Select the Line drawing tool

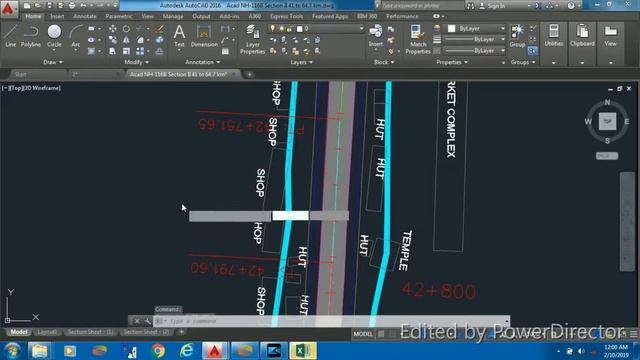11,36
